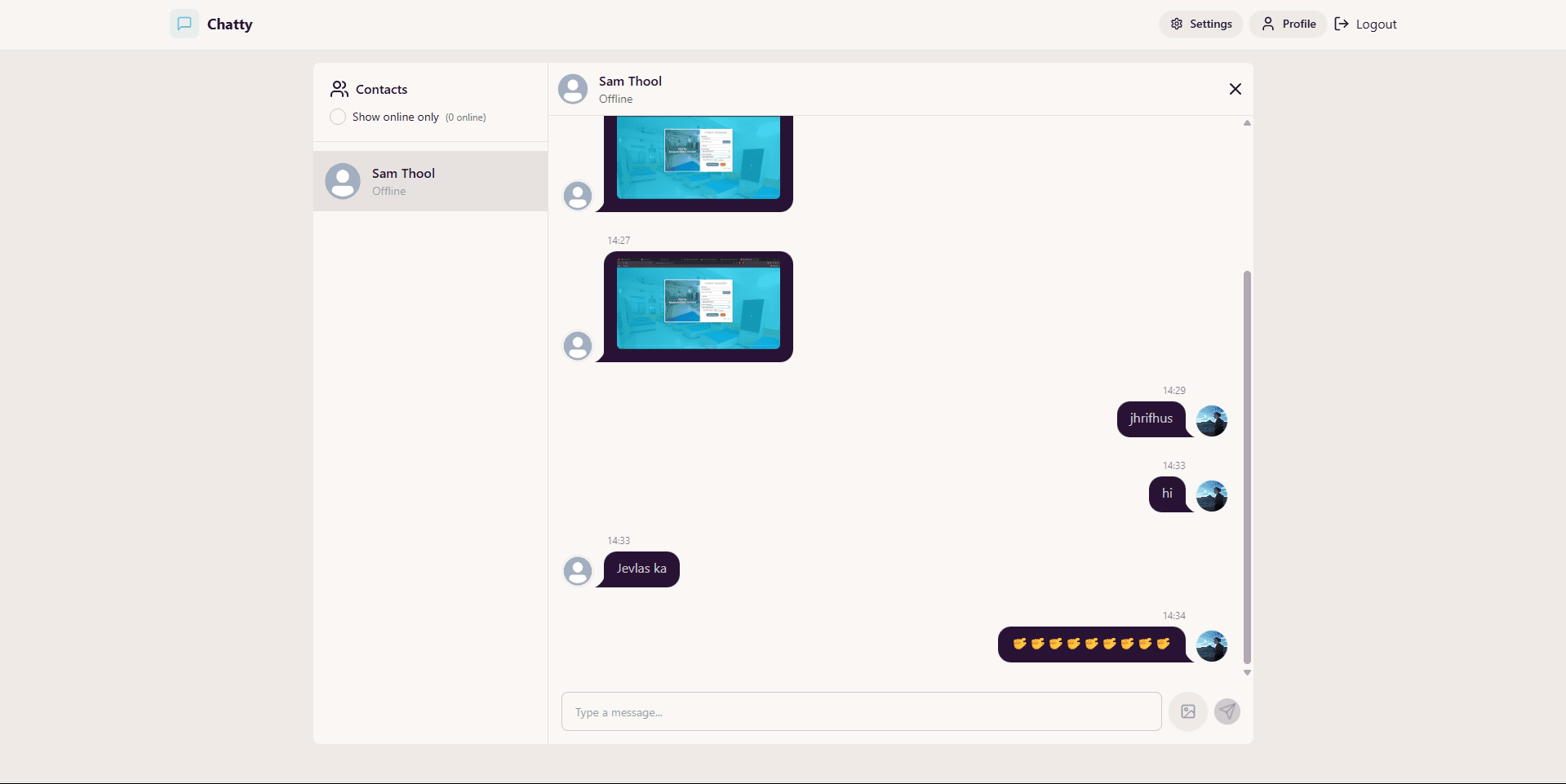Enable the Show online only toggle
Image resolution: width=1566 pixels, height=784 pixels.
coord(337,117)
